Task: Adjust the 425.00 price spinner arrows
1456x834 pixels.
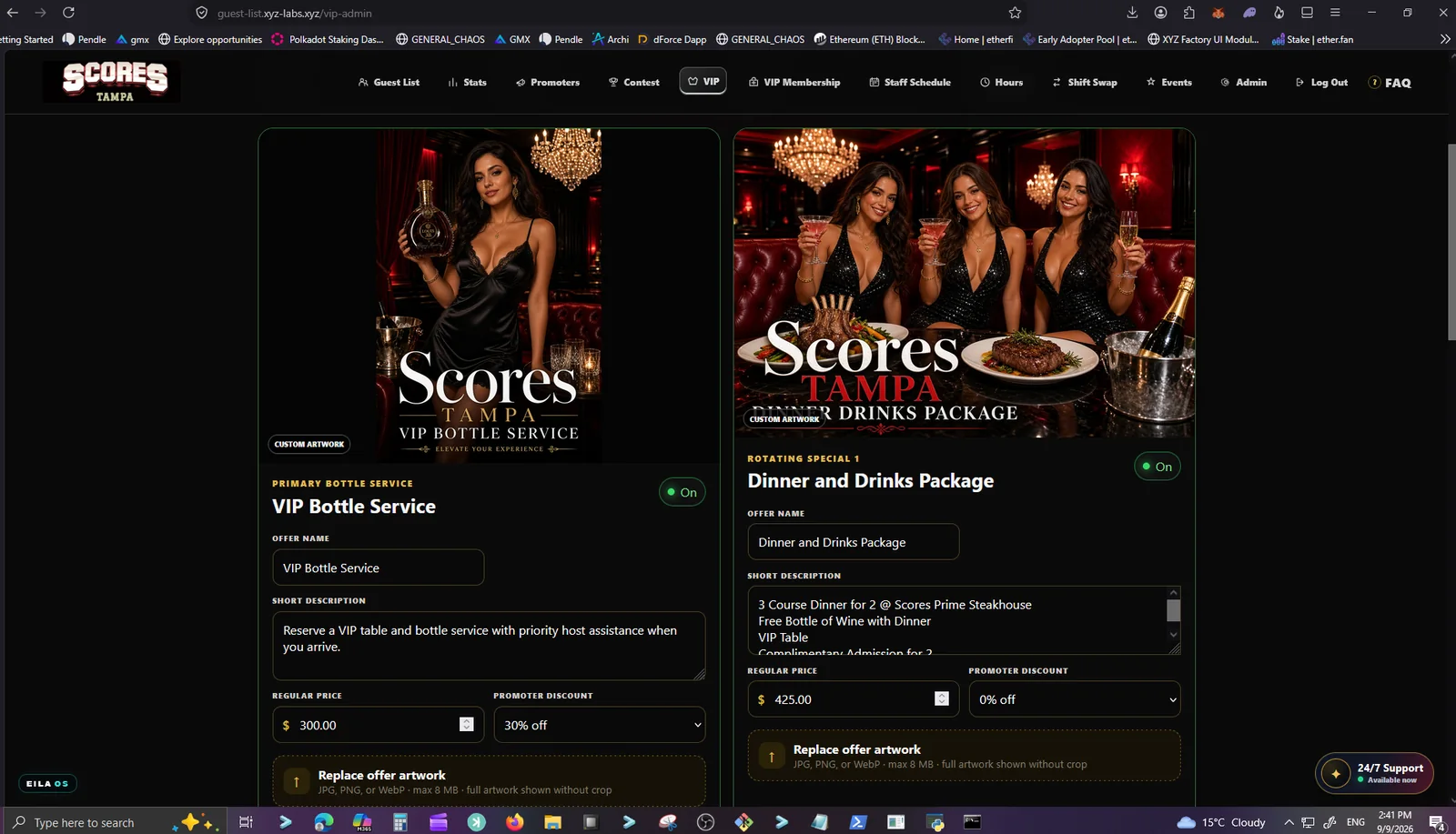Action: click(941, 698)
